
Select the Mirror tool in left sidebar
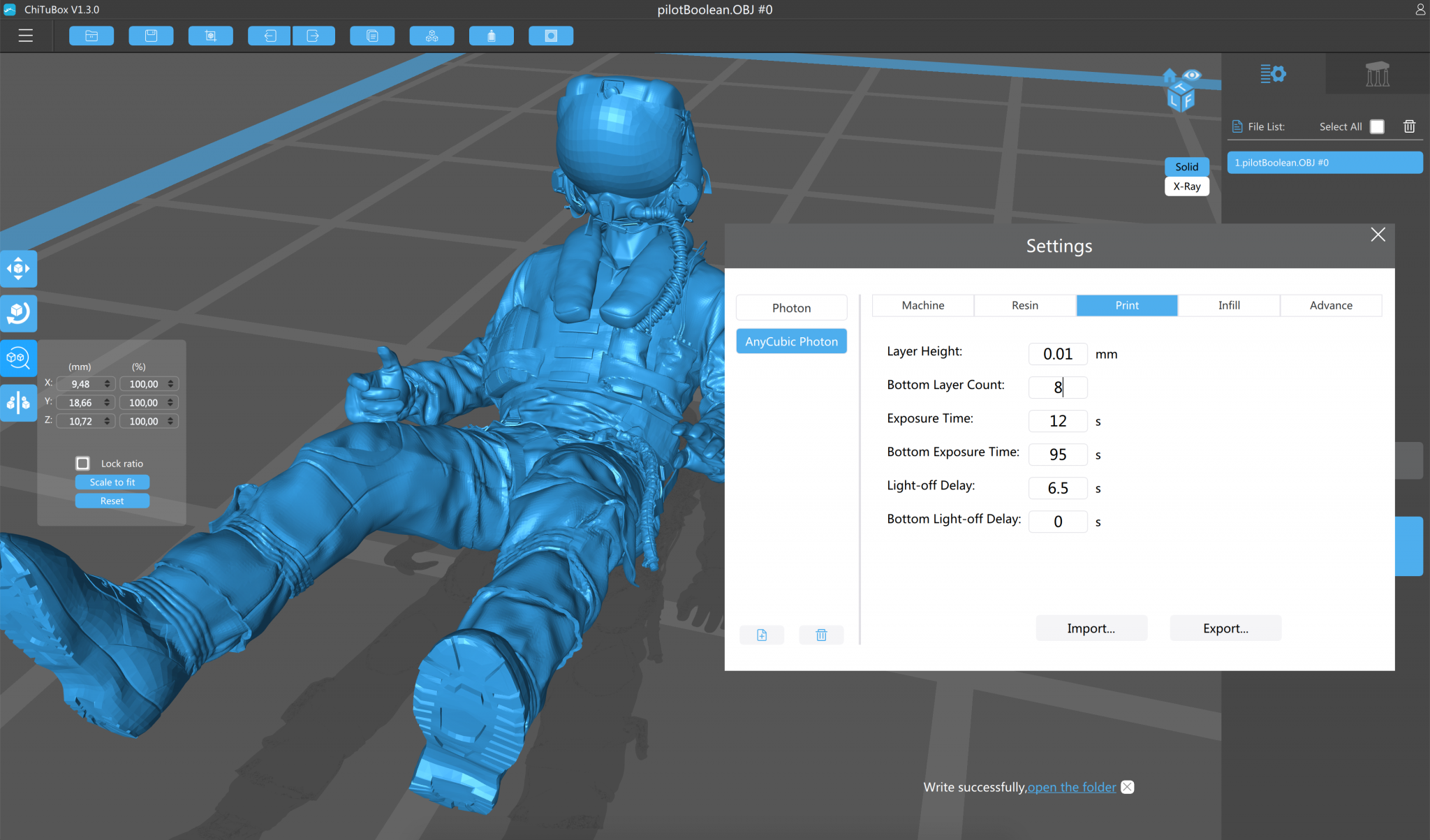(x=18, y=403)
